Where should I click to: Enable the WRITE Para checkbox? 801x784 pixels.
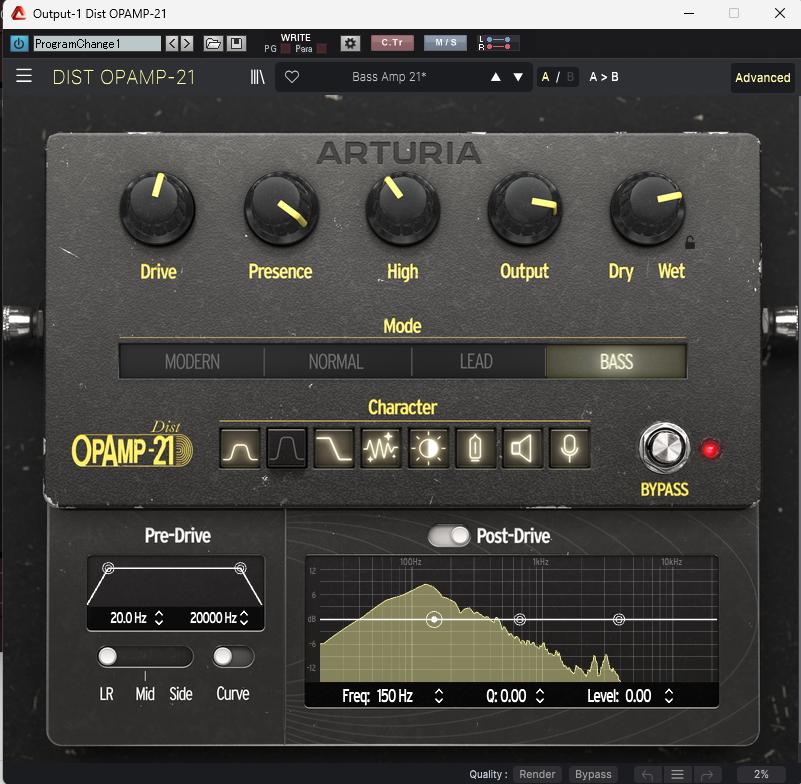321,49
